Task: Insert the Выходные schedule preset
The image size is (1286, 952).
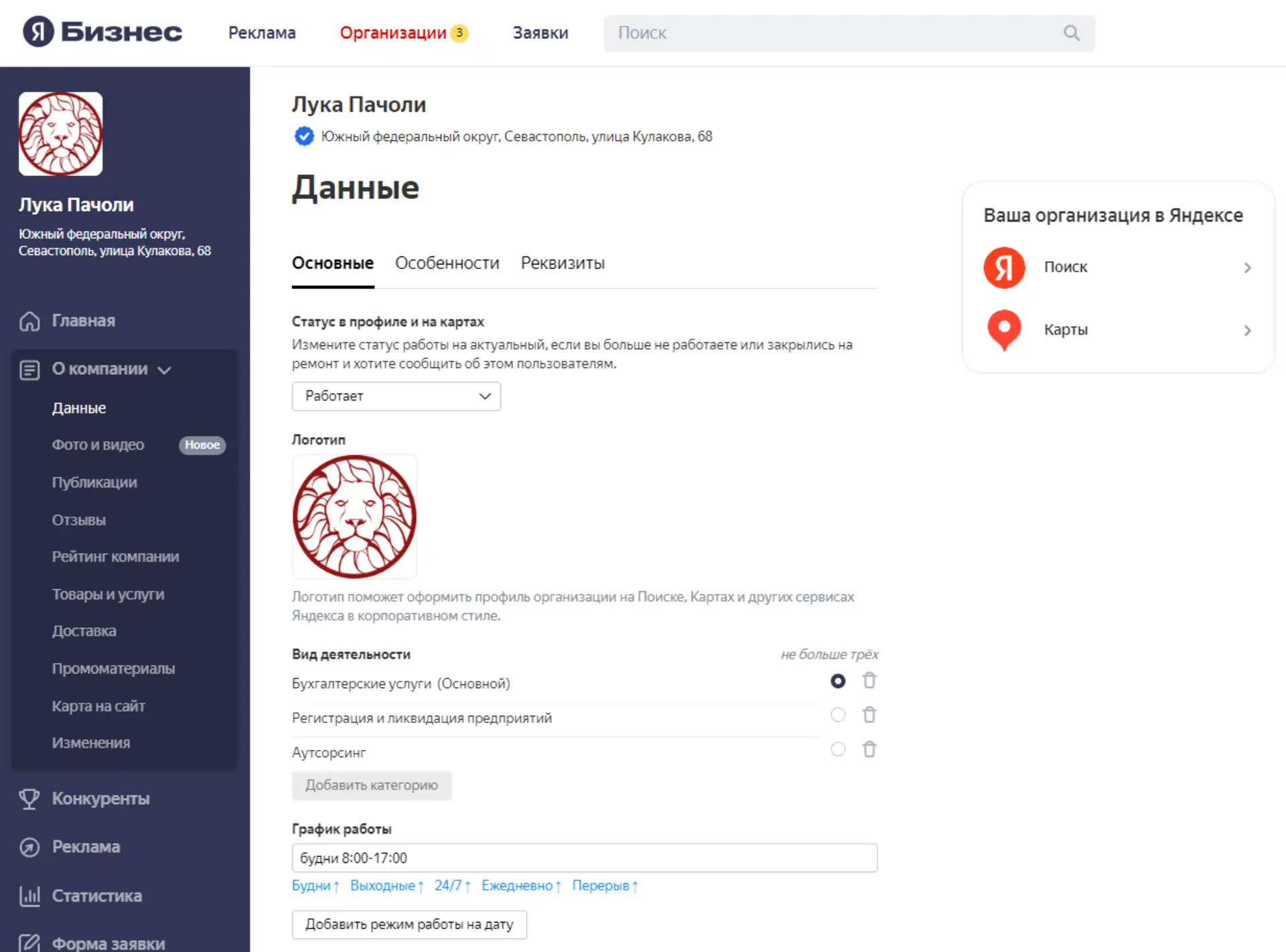Action: [x=387, y=886]
